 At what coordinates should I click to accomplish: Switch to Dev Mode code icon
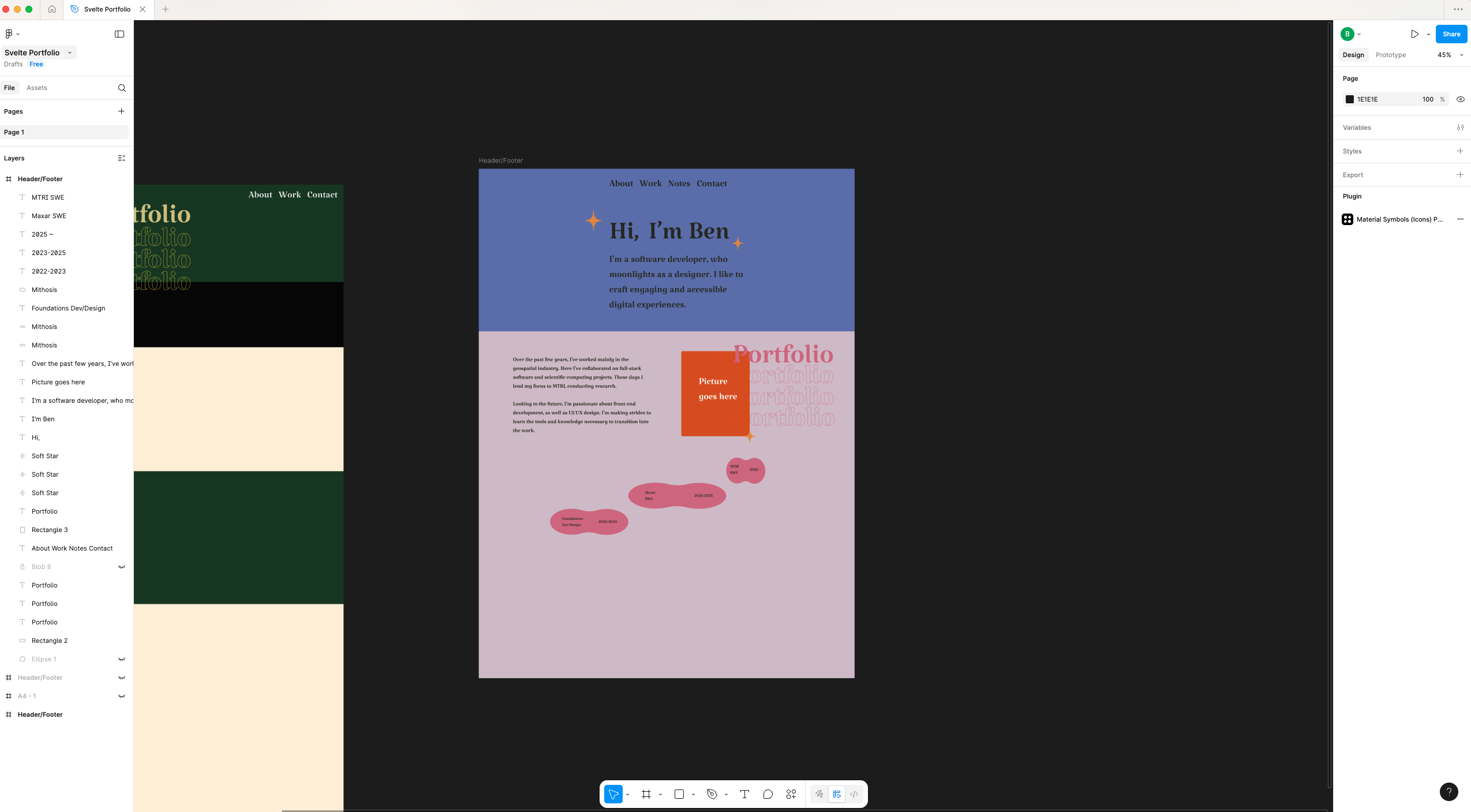(x=854, y=794)
